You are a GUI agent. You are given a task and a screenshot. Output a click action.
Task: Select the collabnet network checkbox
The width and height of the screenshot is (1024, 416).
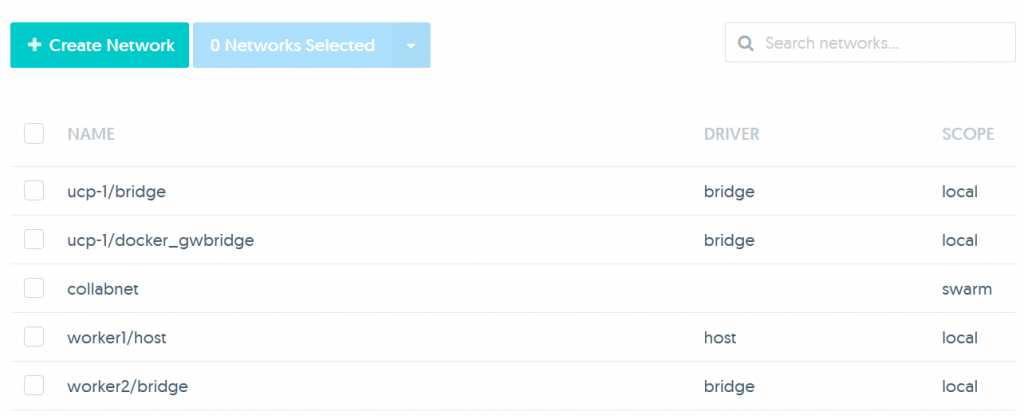pyautogui.click(x=34, y=288)
